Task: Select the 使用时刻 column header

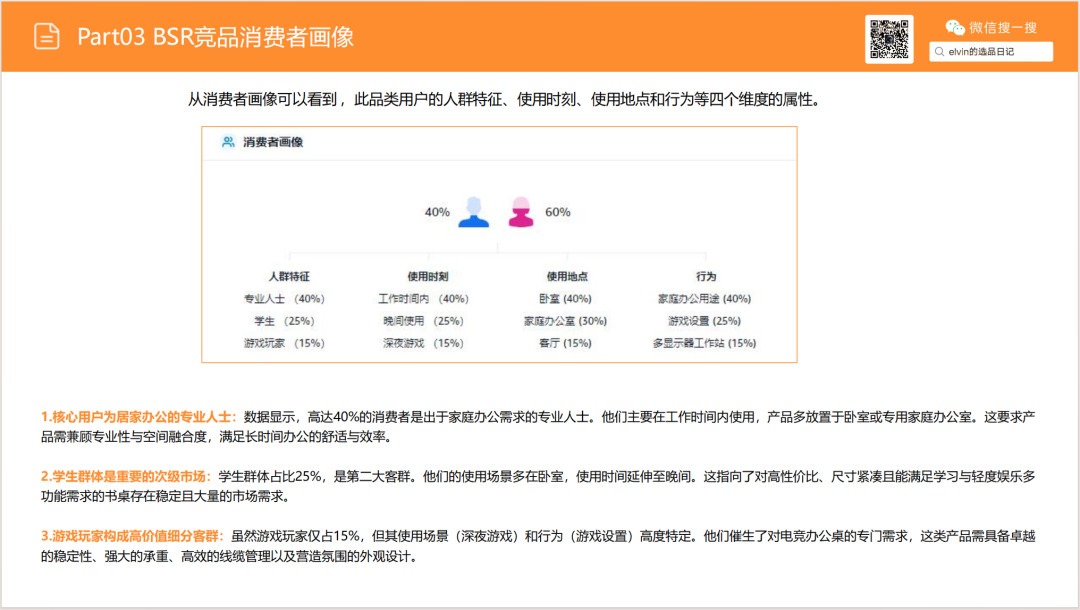Action: (428, 276)
